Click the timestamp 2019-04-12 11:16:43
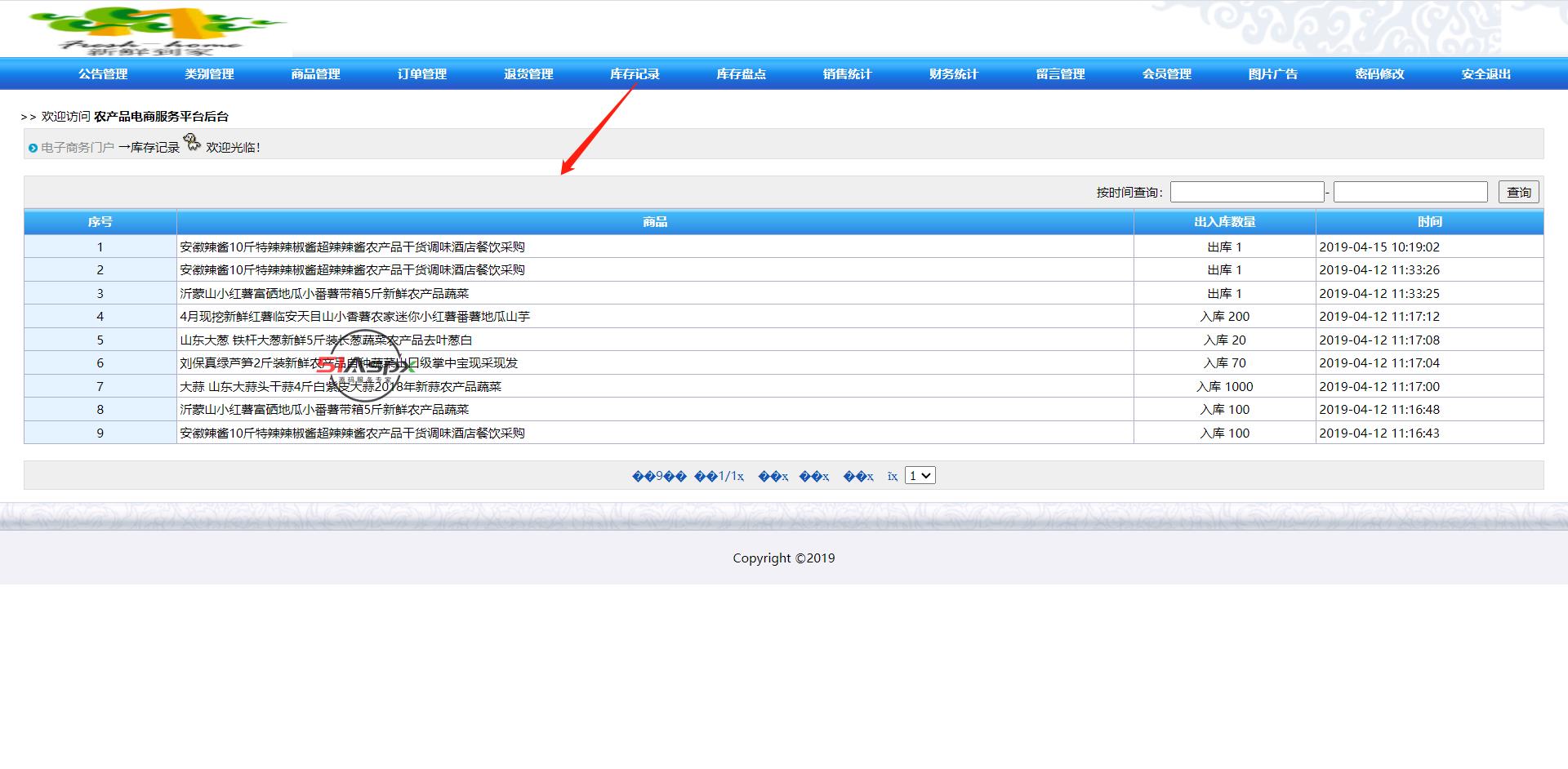 tap(1379, 433)
